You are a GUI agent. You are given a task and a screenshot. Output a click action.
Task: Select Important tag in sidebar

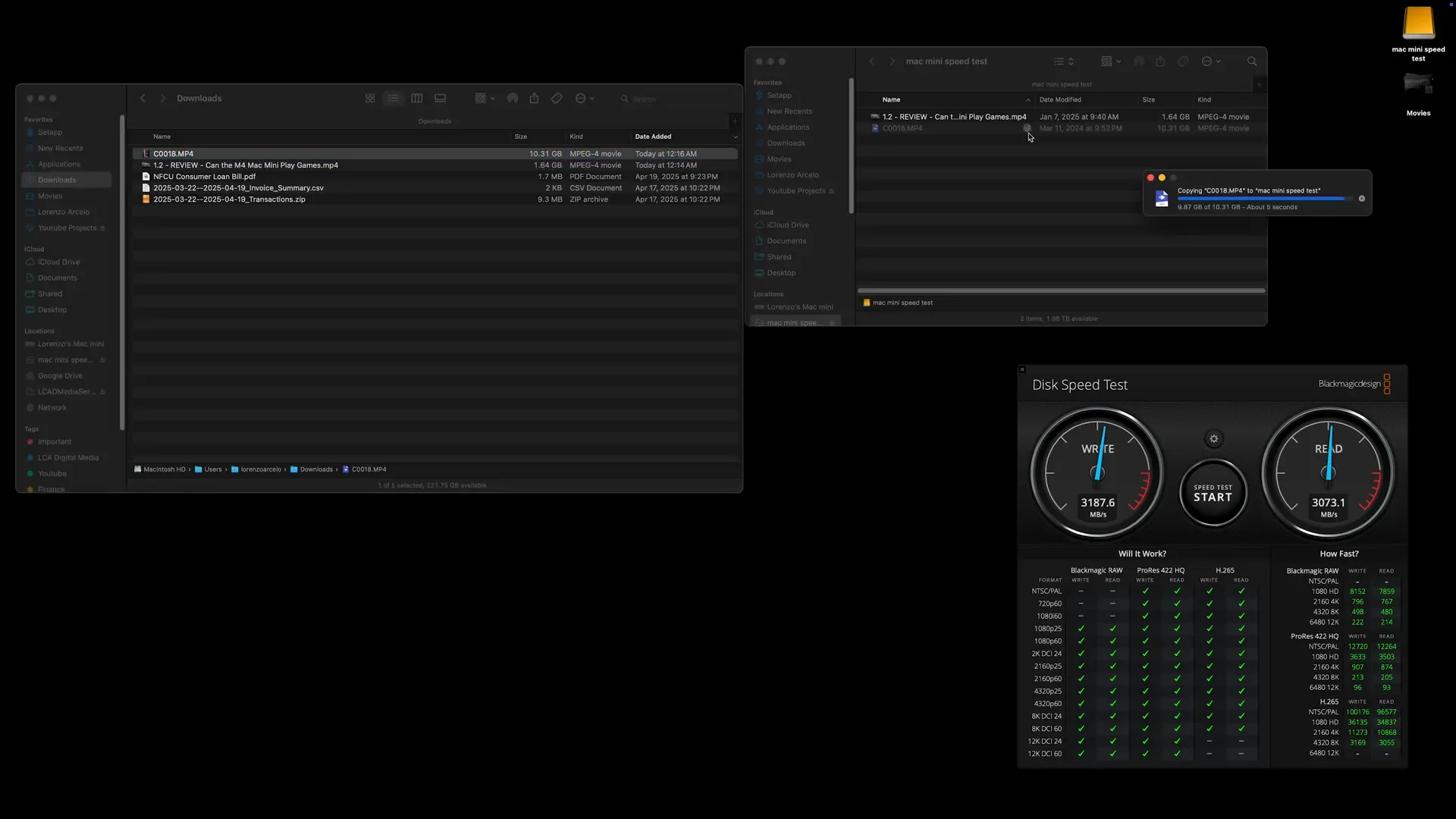coord(55,442)
